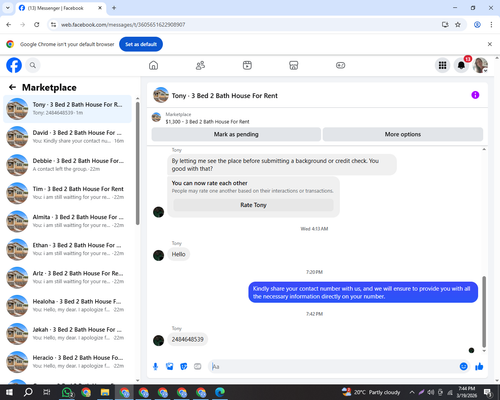The width and height of the screenshot is (500, 400).
Task: Open the Marketplace storefront icon
Action: click(294, 65)
